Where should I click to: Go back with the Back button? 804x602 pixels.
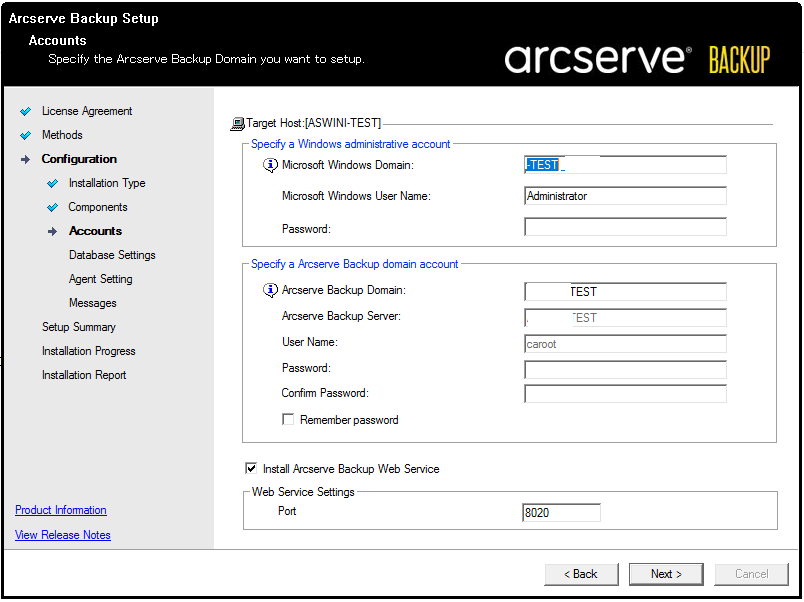click(581, 574)
